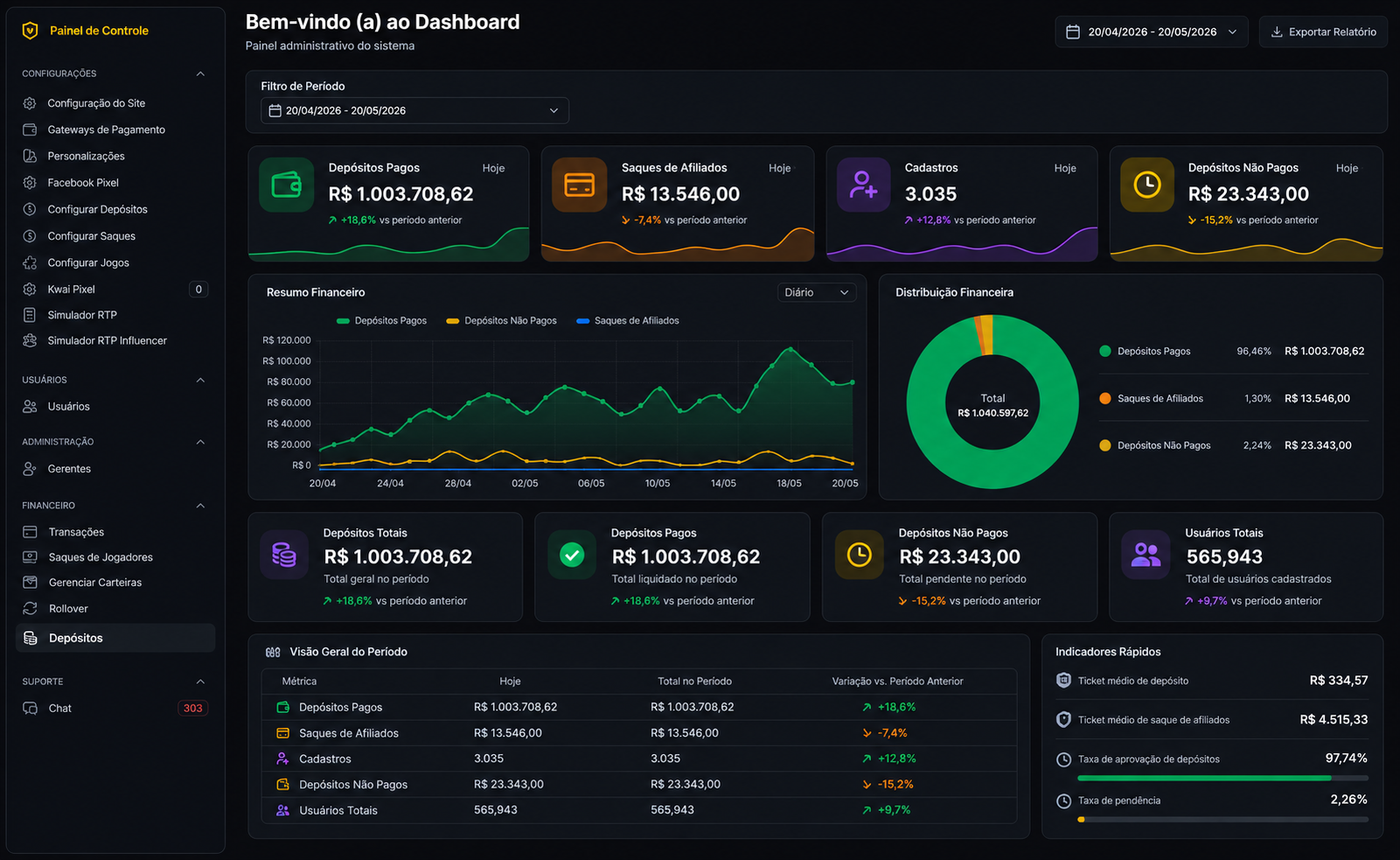Click the Simulador RTP Influencer icon
Image resolution: width=1400 pixels, height=860 pixels.
tap(30, 340)
